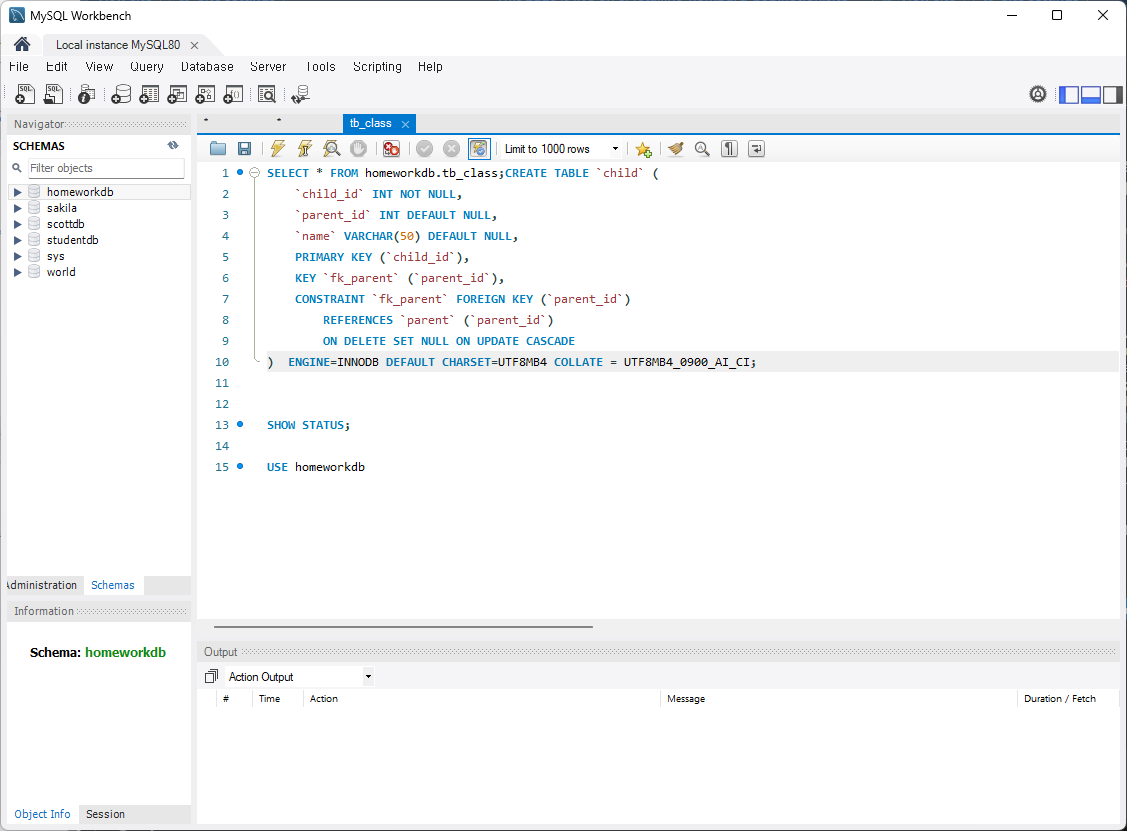The height and width of the screenshot is (831, 1127).
Task: Click the Duration / Fetch column header
Action: pyautogui.click(x=1060, y=699)
